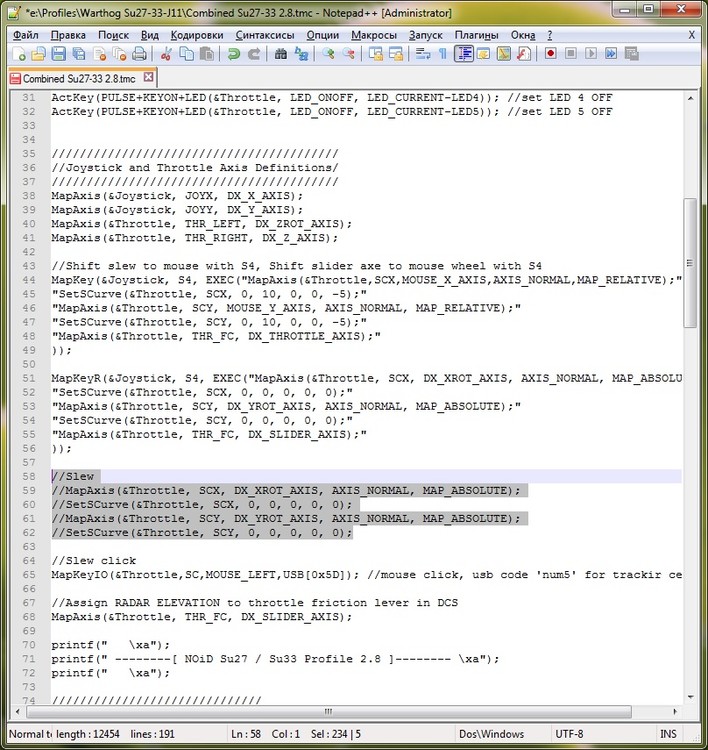Click the length : 12454 status field
This screenshot has width=708, height=750.
88,734
